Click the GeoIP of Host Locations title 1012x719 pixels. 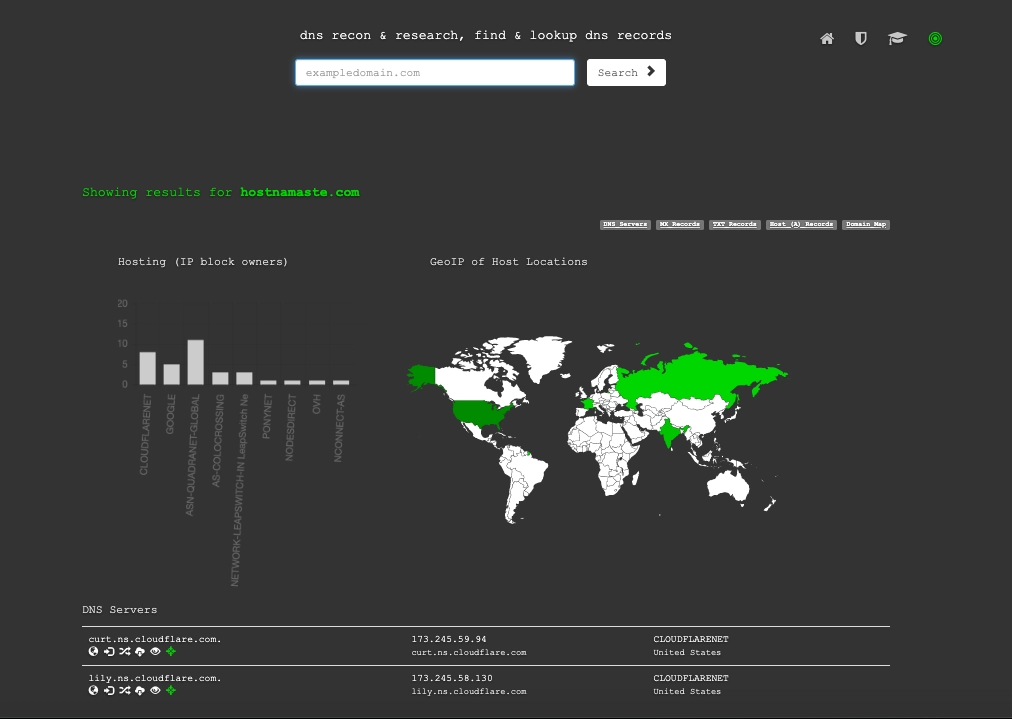509,261
